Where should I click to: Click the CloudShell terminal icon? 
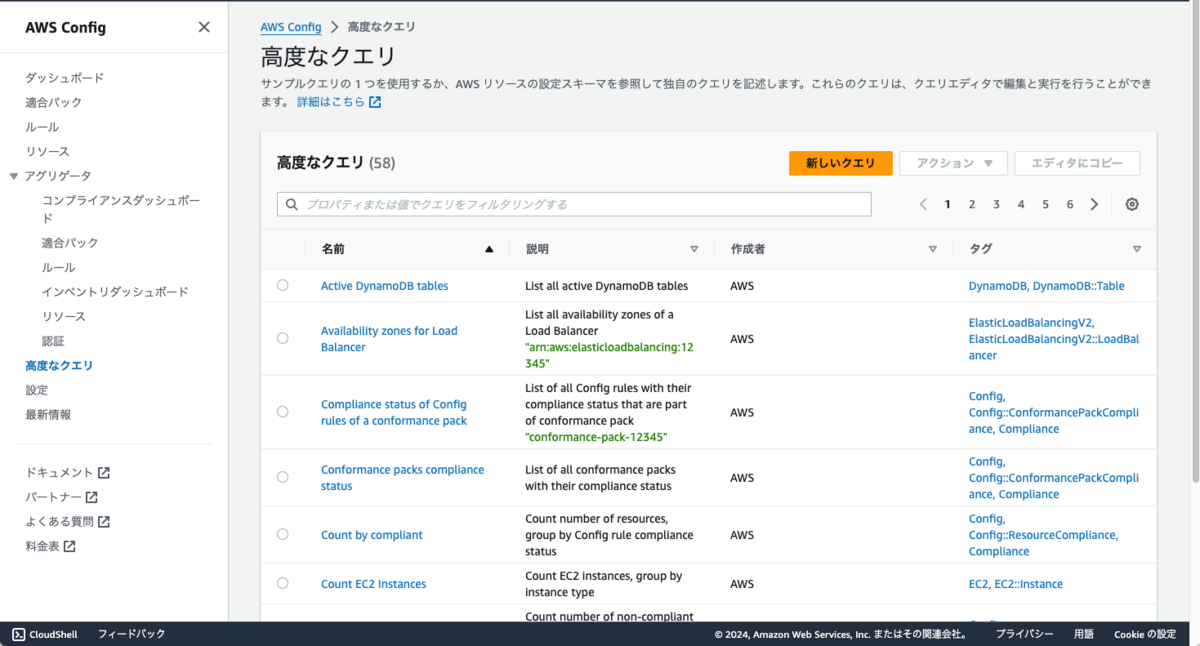pyautogui.click(x=18, y=634)
